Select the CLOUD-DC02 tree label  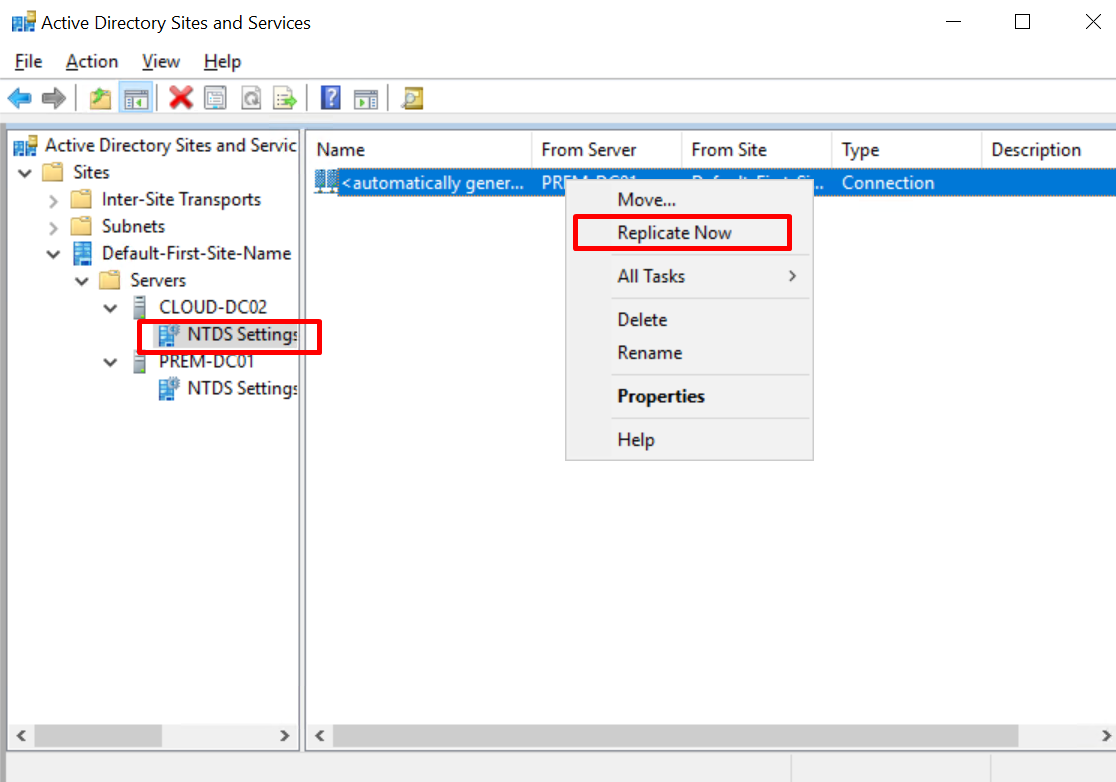(213, 307)
